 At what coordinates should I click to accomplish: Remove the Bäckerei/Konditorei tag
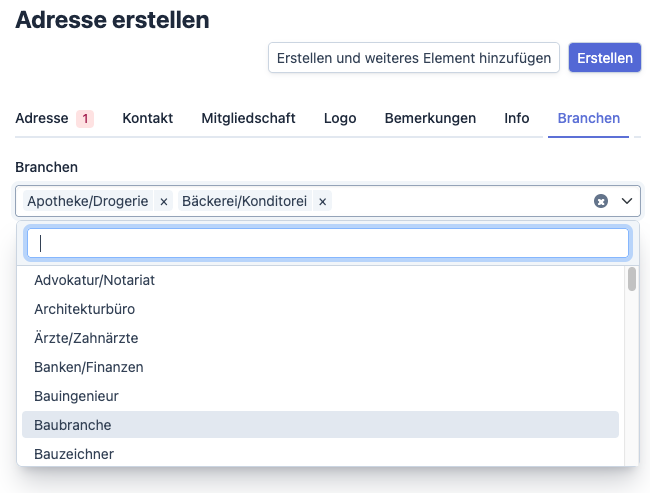click(x=322, y=201)
